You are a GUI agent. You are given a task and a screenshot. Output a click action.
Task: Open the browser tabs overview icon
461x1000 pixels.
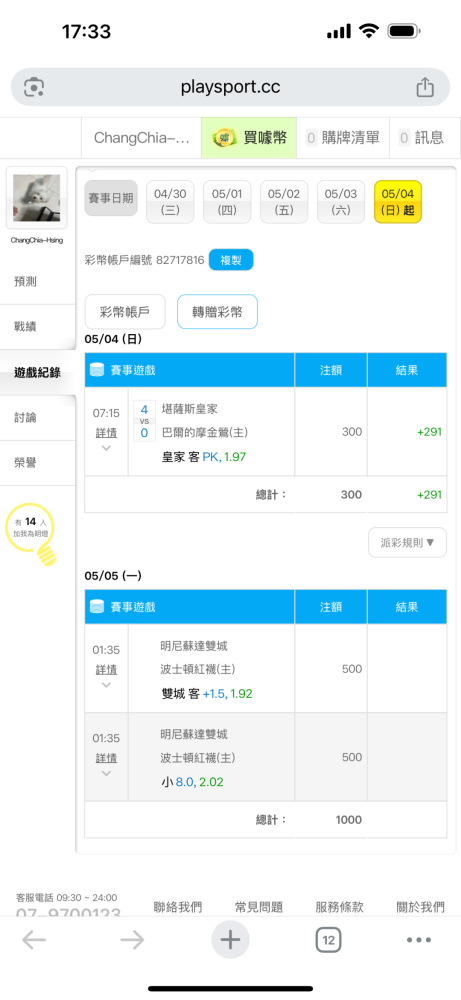click(x=328, y=939)
